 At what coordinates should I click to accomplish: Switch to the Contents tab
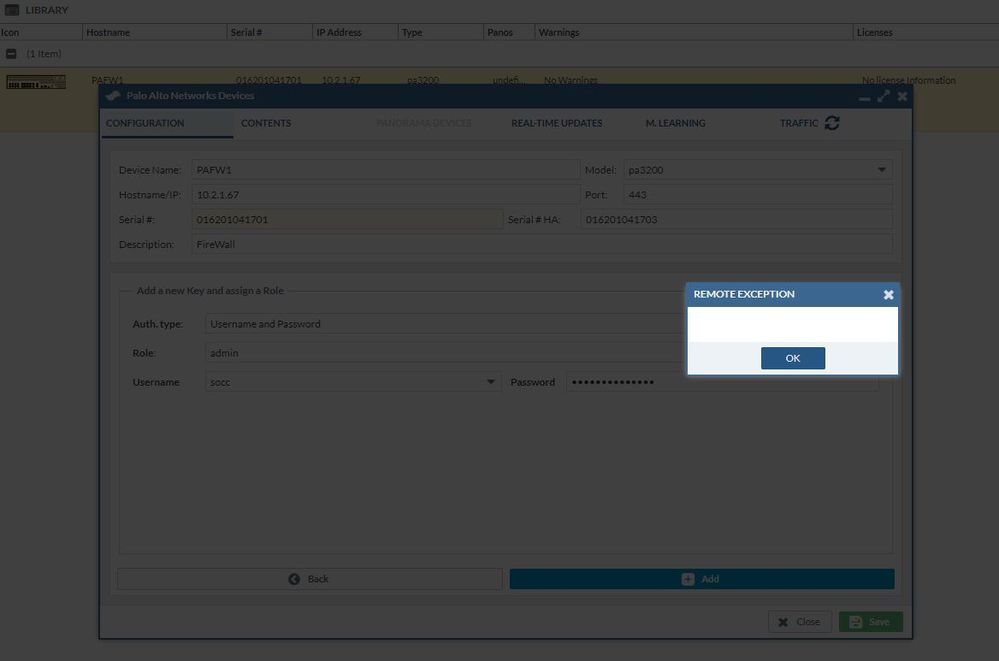point(266,123)
